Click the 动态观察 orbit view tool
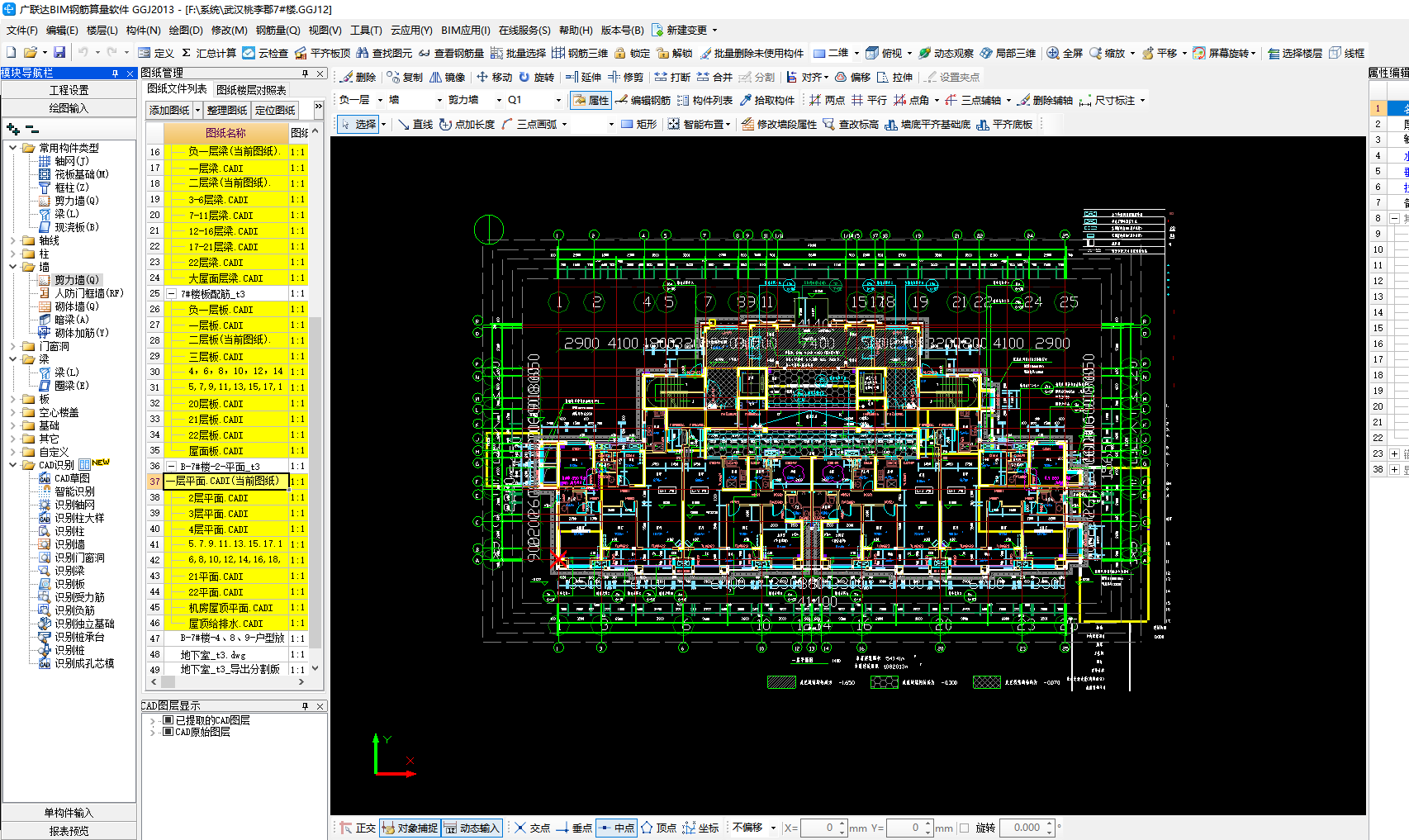Screen dimensions: 1409x840 click(x=946, y=53)
